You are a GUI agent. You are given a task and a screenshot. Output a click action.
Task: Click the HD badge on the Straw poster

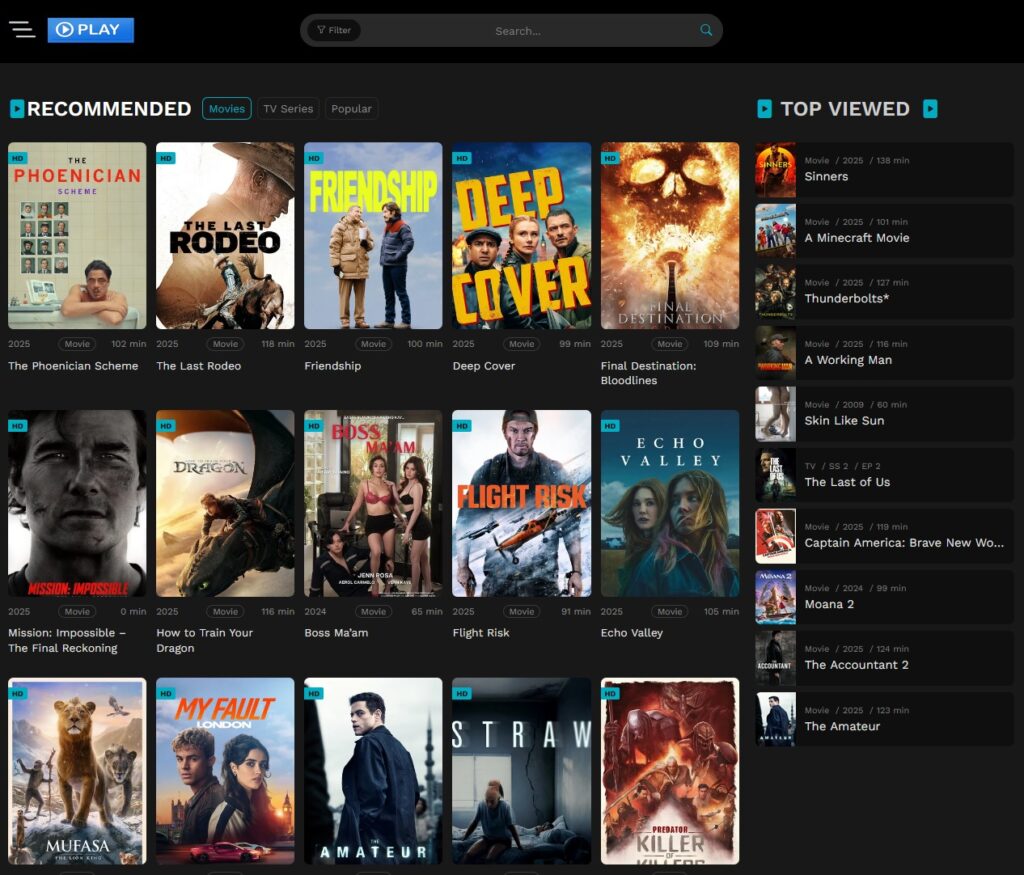pos(461,693)
